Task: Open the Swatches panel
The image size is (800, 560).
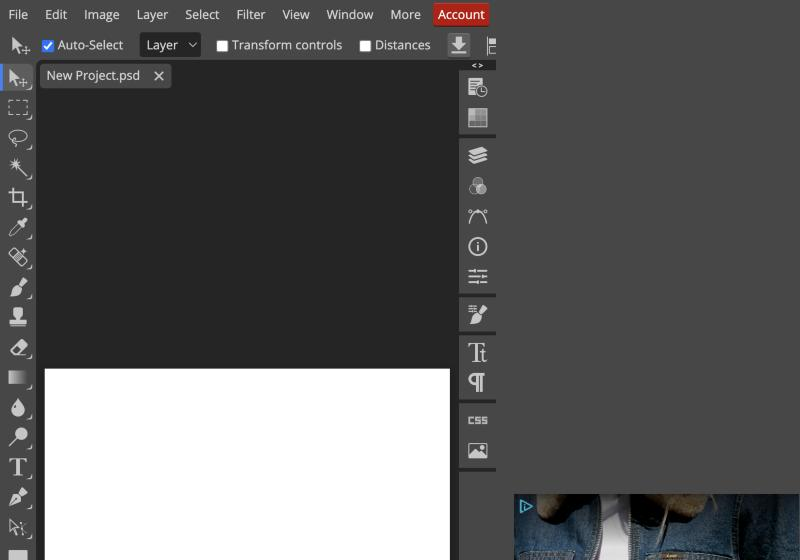Action: [x=478, y=118]
